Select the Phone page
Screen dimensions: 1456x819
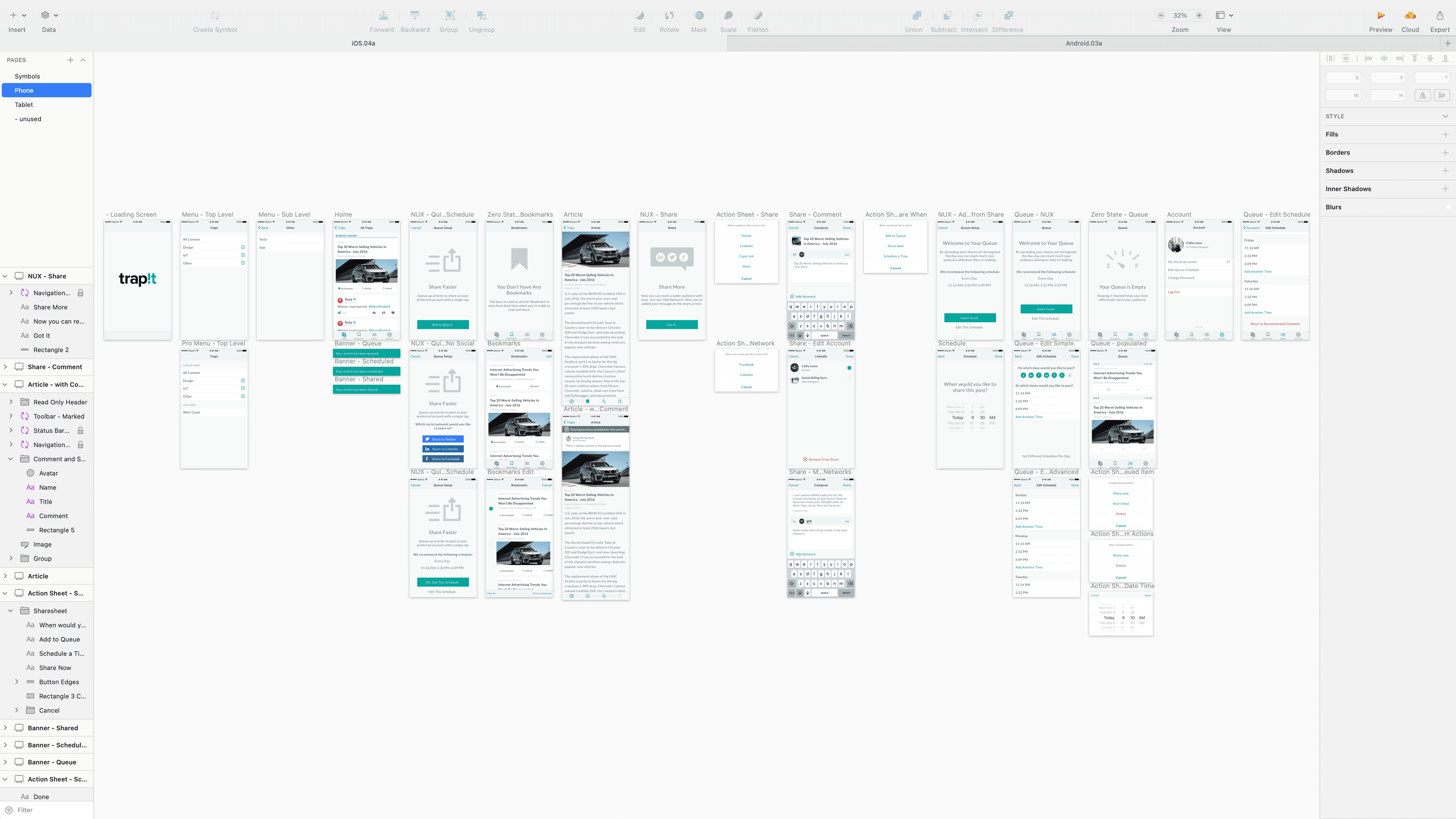click(x=46, y=90)
